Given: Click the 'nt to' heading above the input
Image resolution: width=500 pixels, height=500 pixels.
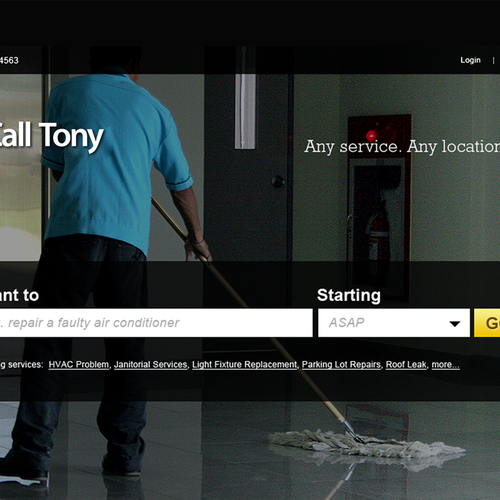Looking at the screenshot, I should tap(19, 295).
